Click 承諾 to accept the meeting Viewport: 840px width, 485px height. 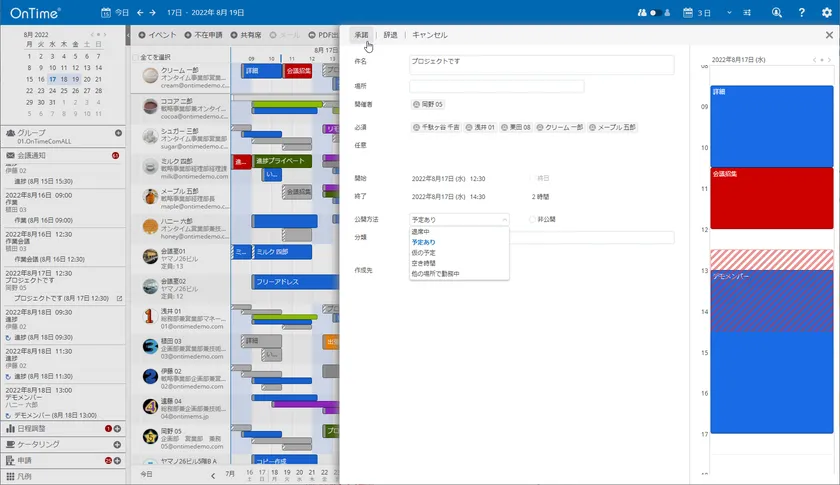click(x=361, y=35)
